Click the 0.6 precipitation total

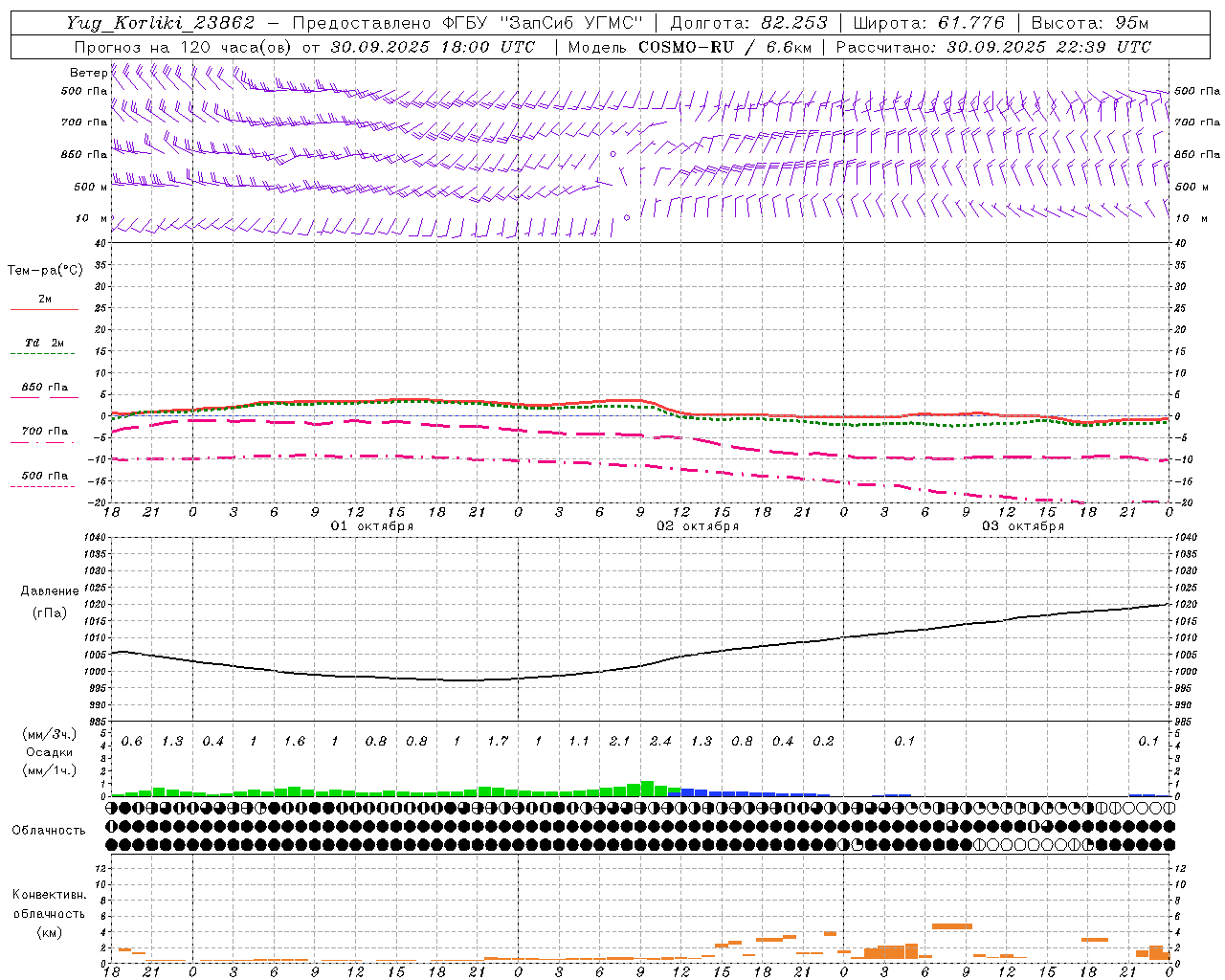click(132, 742)
